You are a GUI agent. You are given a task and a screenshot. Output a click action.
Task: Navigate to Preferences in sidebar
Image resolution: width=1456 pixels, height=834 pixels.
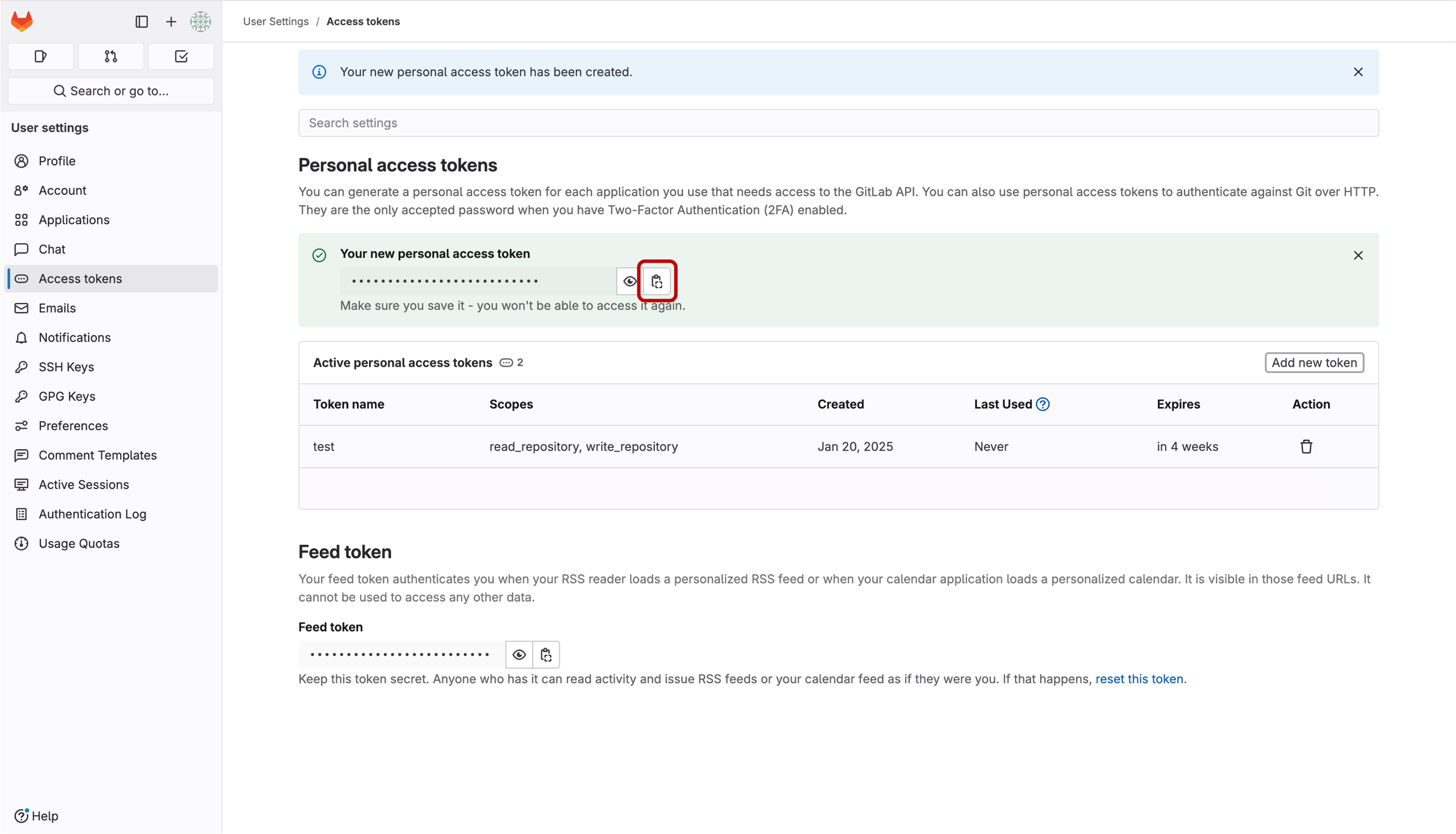tap(74, 426)
